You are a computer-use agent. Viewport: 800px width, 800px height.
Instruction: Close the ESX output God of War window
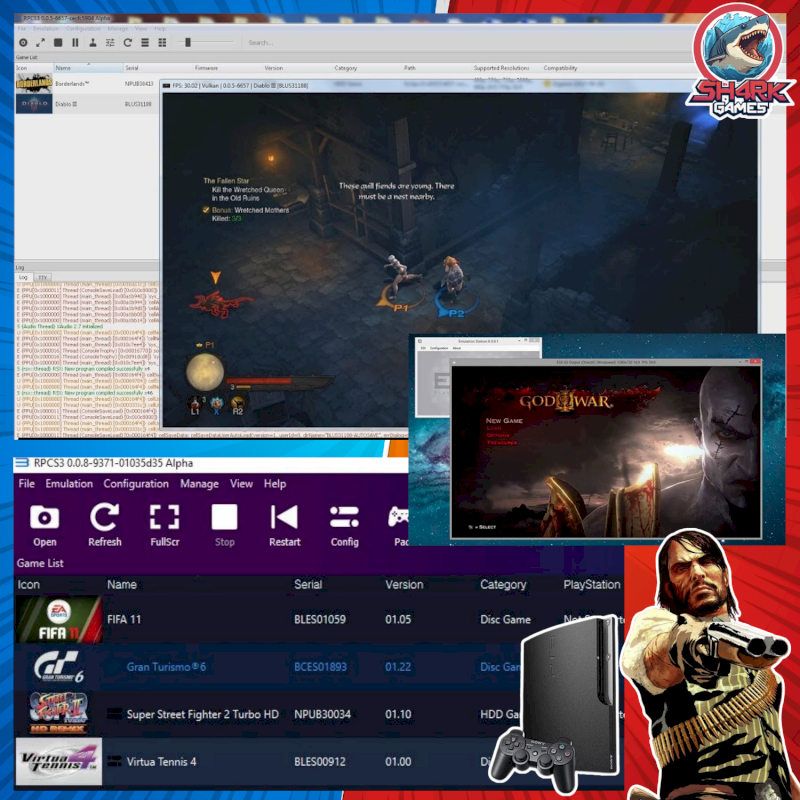click(756, 361)
